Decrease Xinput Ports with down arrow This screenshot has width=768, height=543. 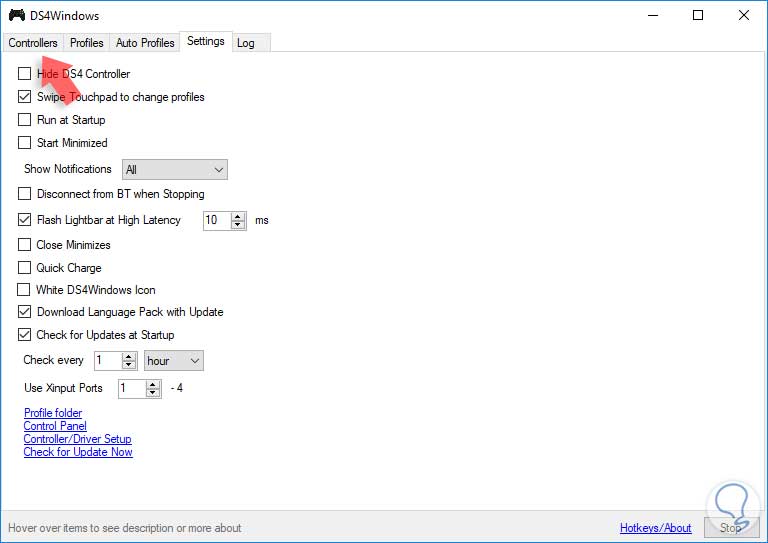(153, 393)
